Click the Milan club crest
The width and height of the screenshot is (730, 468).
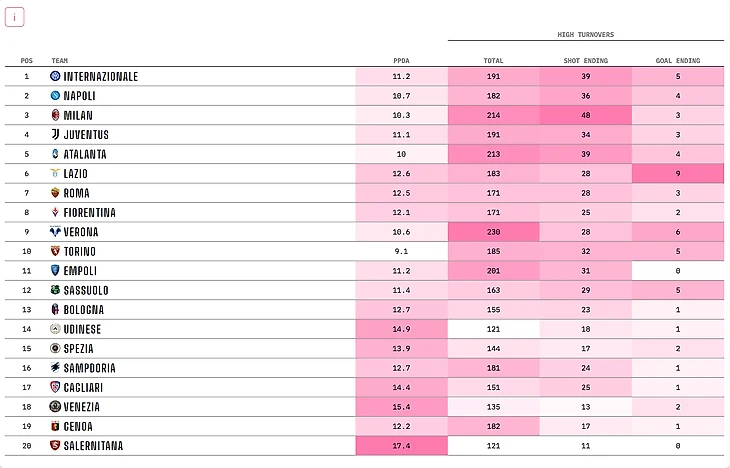(55, 115)
